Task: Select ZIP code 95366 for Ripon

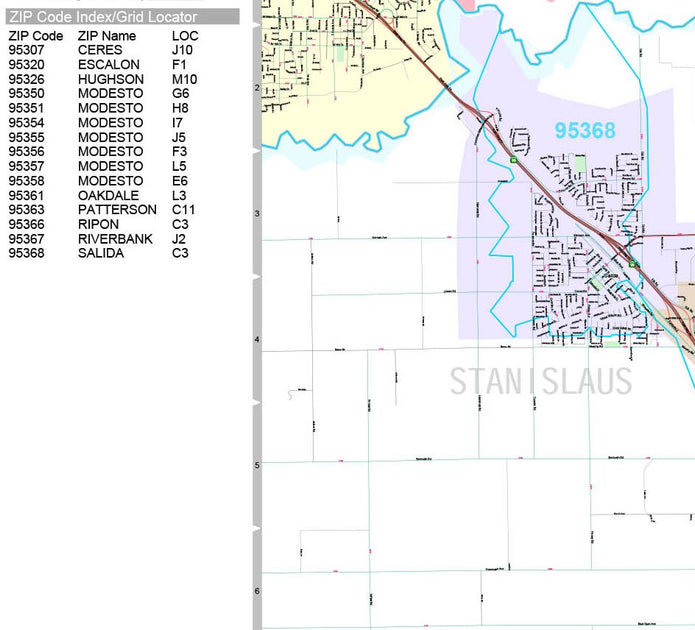Action: (x=26, y=224)
